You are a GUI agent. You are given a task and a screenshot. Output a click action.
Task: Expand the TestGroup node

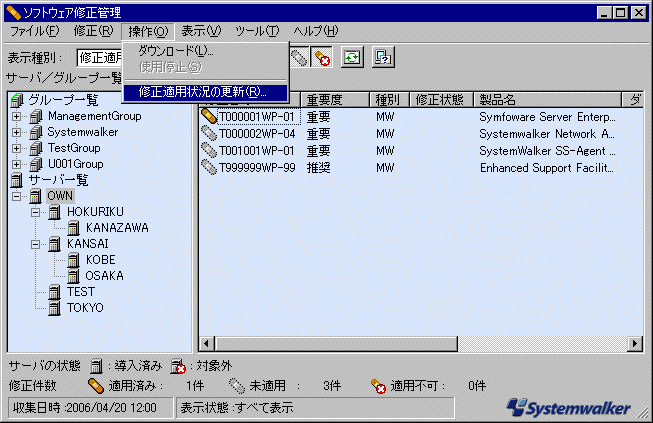[16, 148]
